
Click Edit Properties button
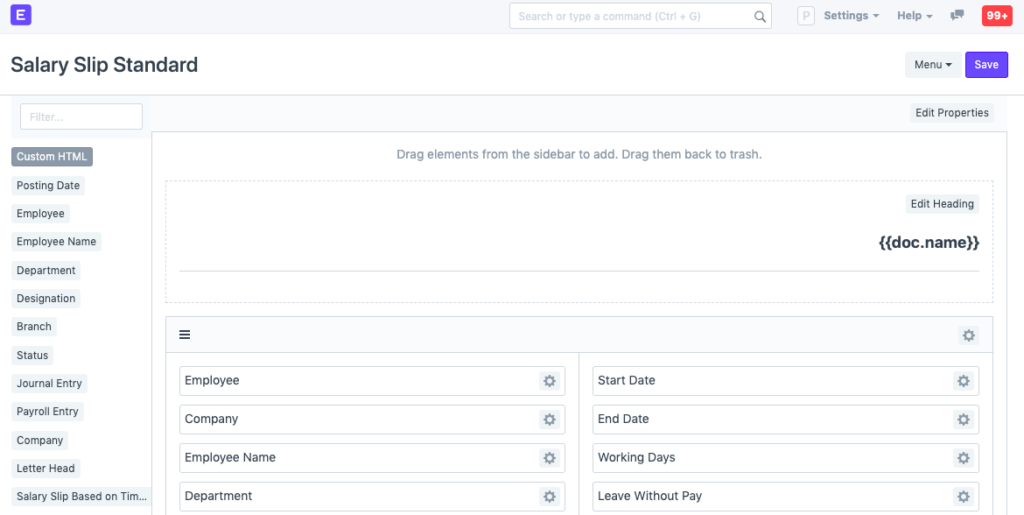tap(952, 113)
